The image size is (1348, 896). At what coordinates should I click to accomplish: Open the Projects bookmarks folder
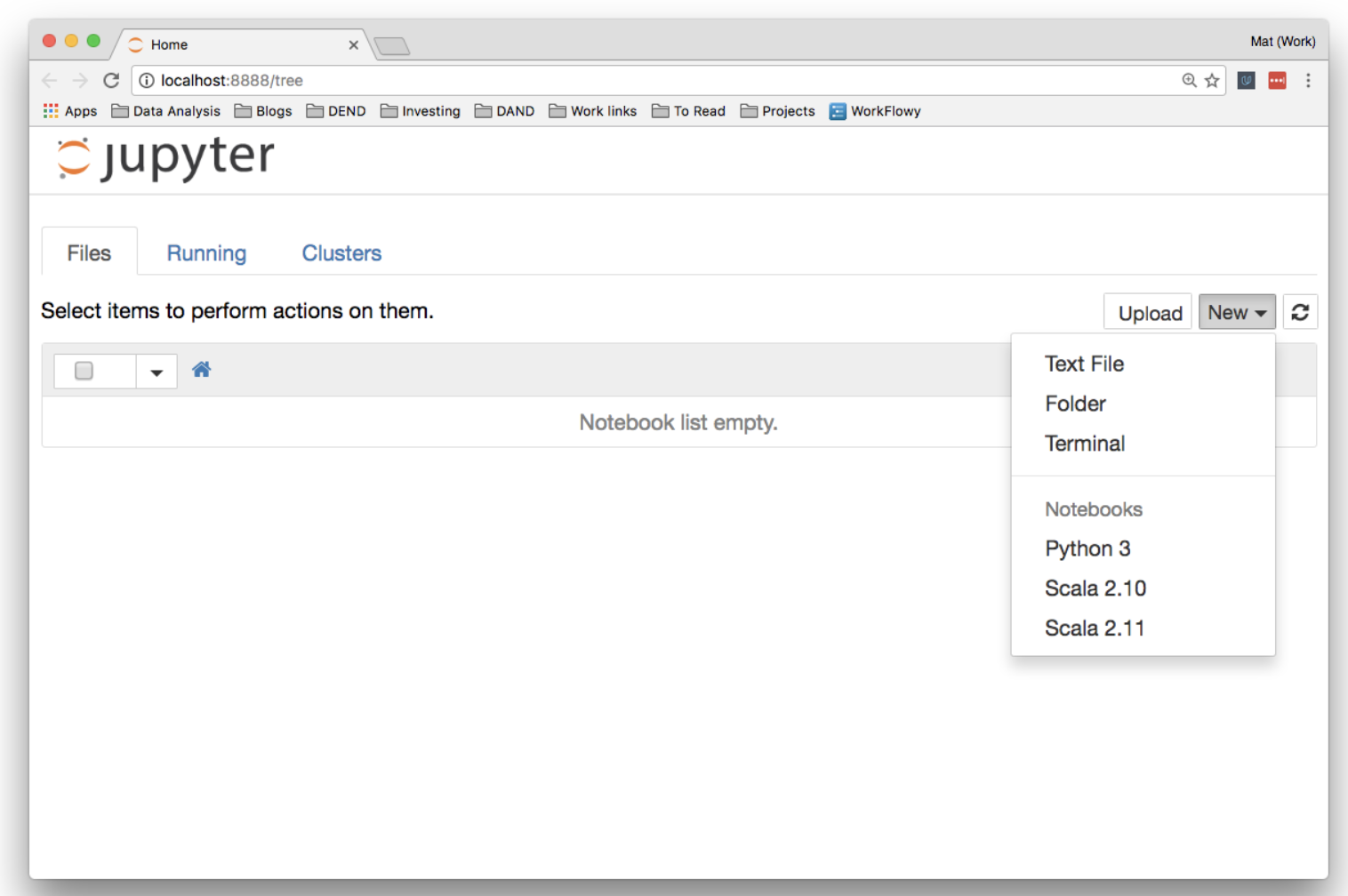(777, 111)
